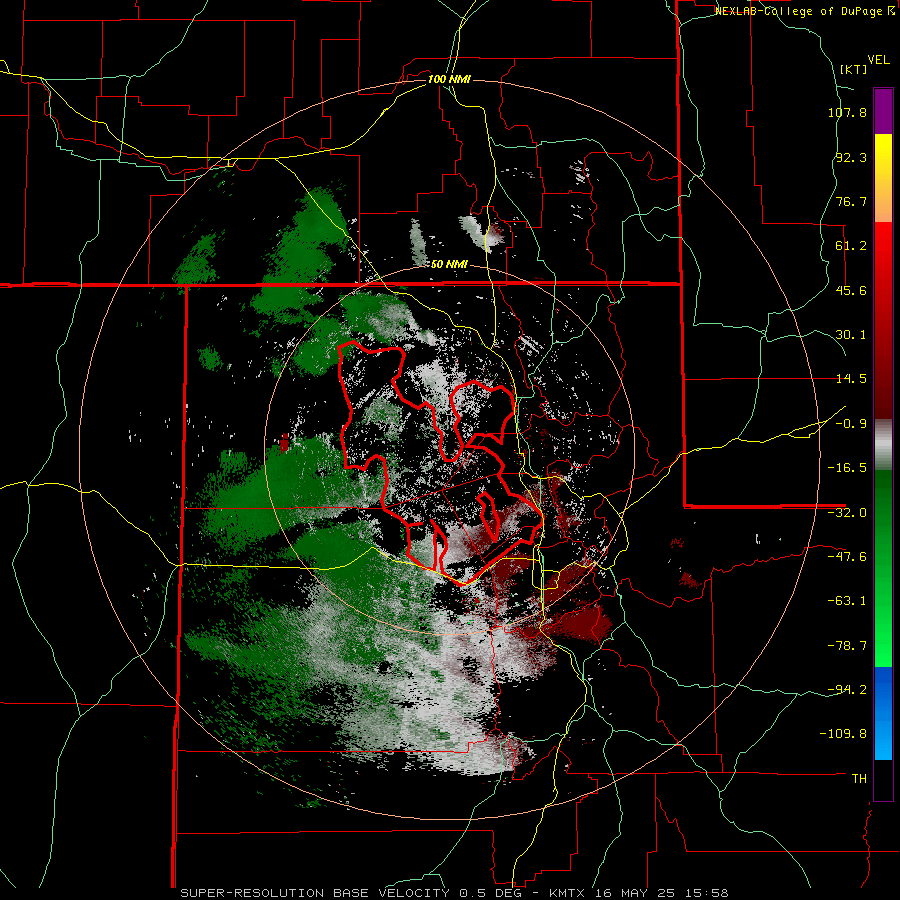Click the 107.8 velocity scale value
This screenshot has height=900, width=900.
(x=847, y=112)
